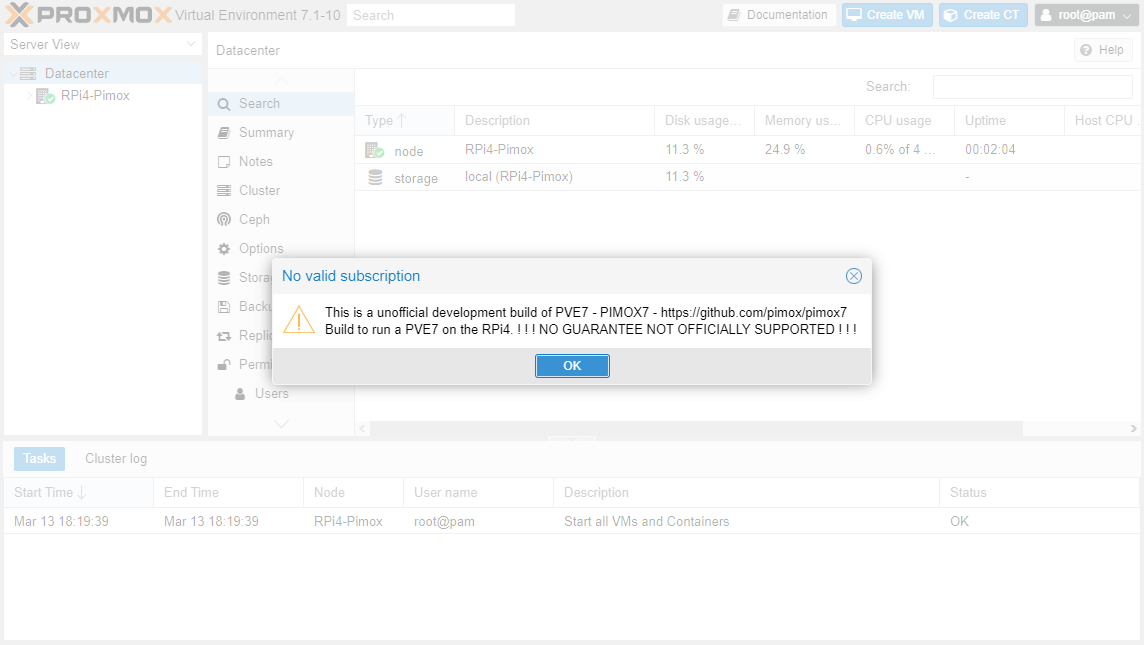Focus the top Search field

(x=430, y=15)
